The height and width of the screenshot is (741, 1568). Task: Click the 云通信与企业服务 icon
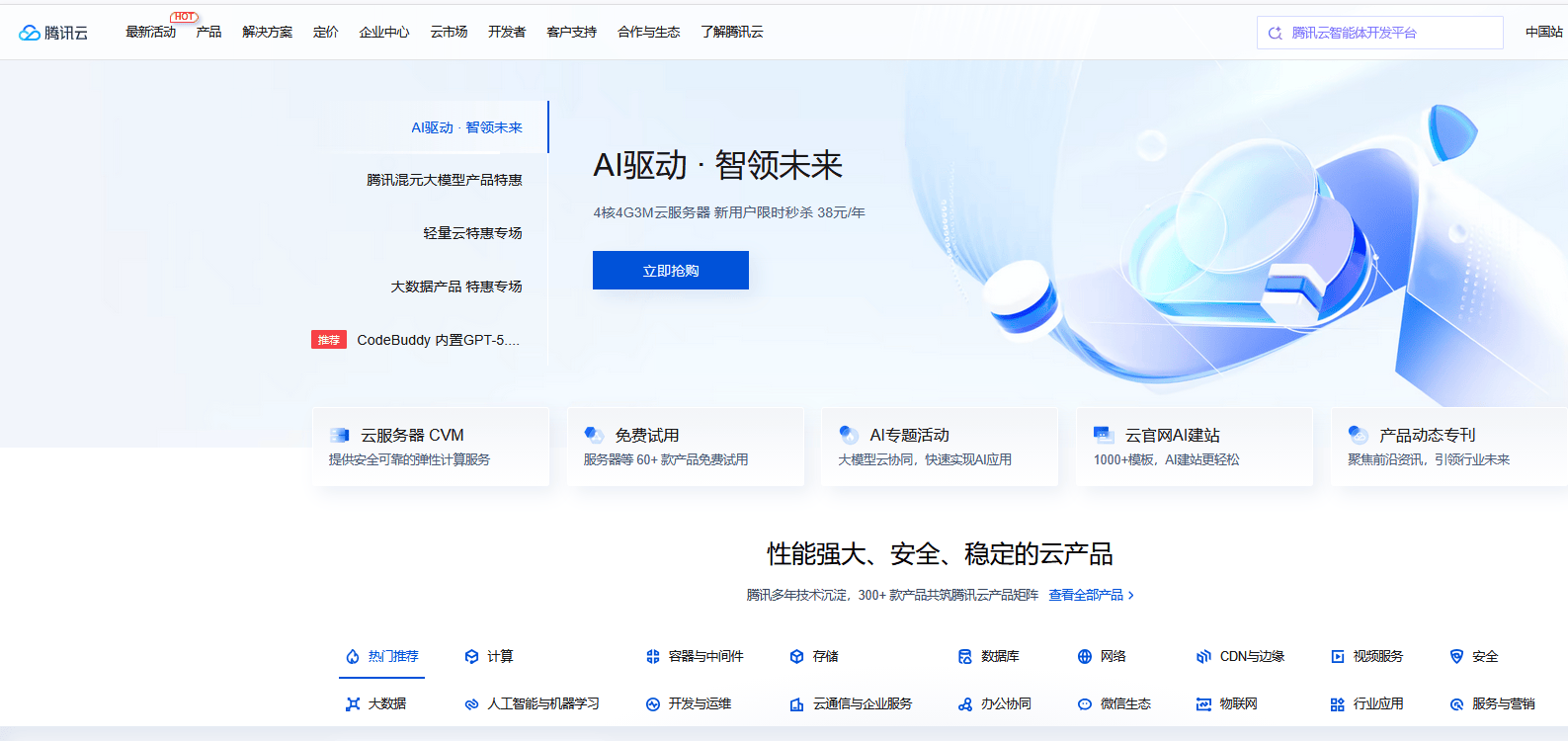[797, 703]
